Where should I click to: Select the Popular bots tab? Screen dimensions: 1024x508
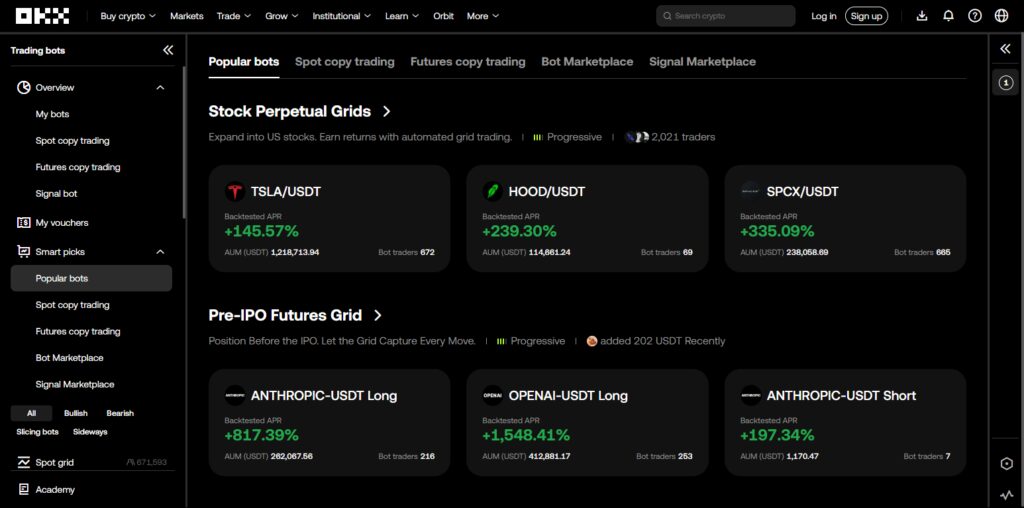point(244,62)
